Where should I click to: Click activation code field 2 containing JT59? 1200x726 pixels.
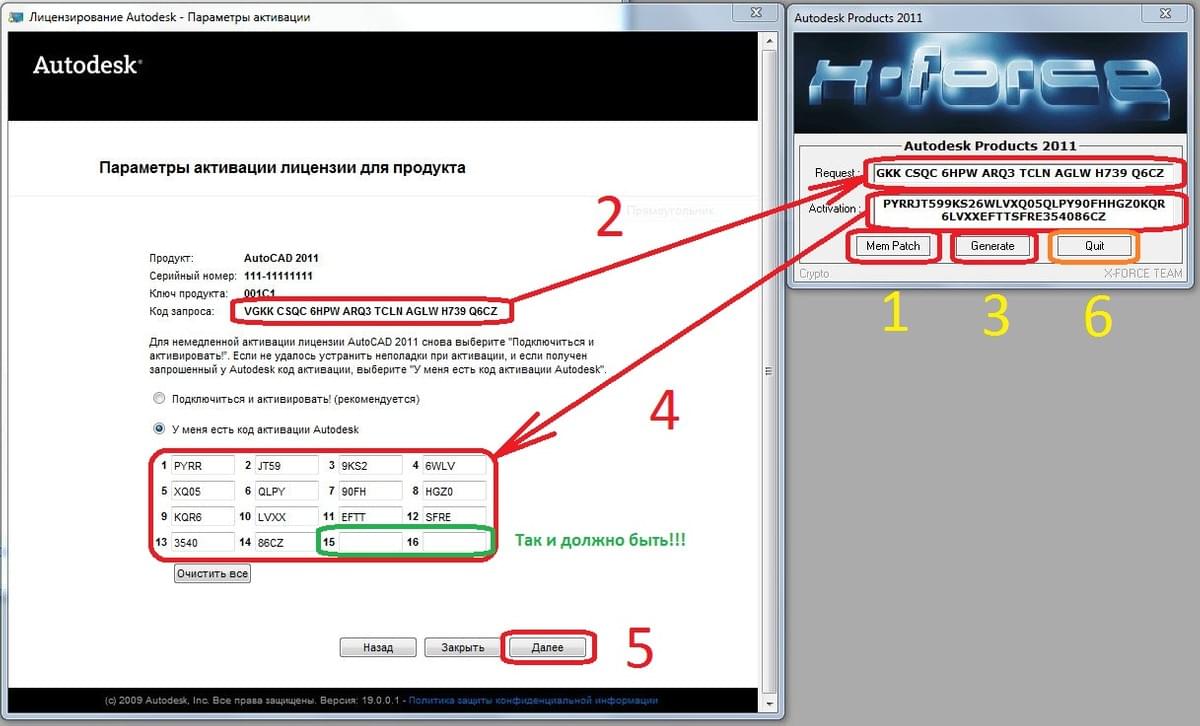285,465
